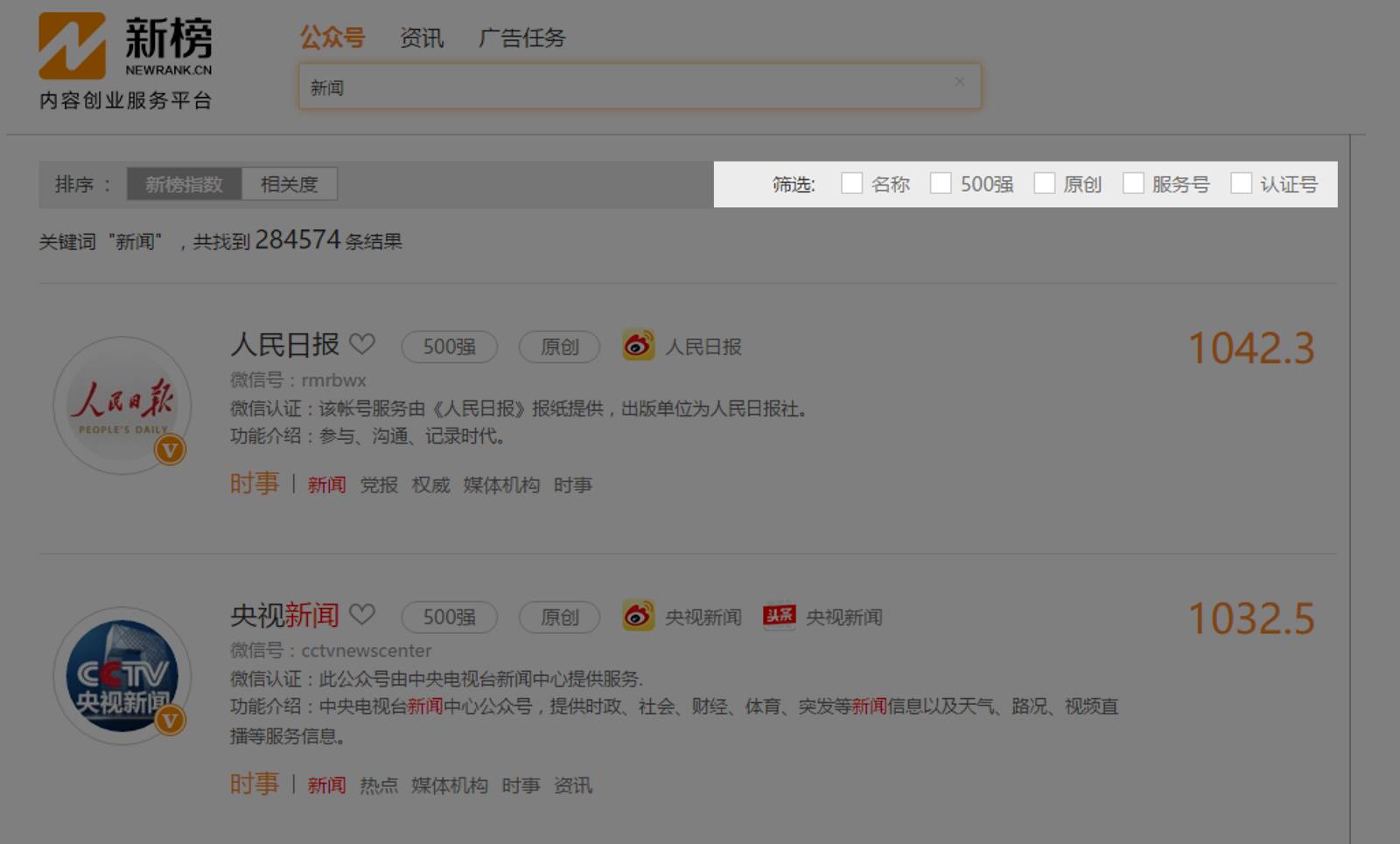Viewport: 1400px width, 844px height.
Task: Click the Newrank logo icon
Action: pyautogui.click(x=72, y=45)
